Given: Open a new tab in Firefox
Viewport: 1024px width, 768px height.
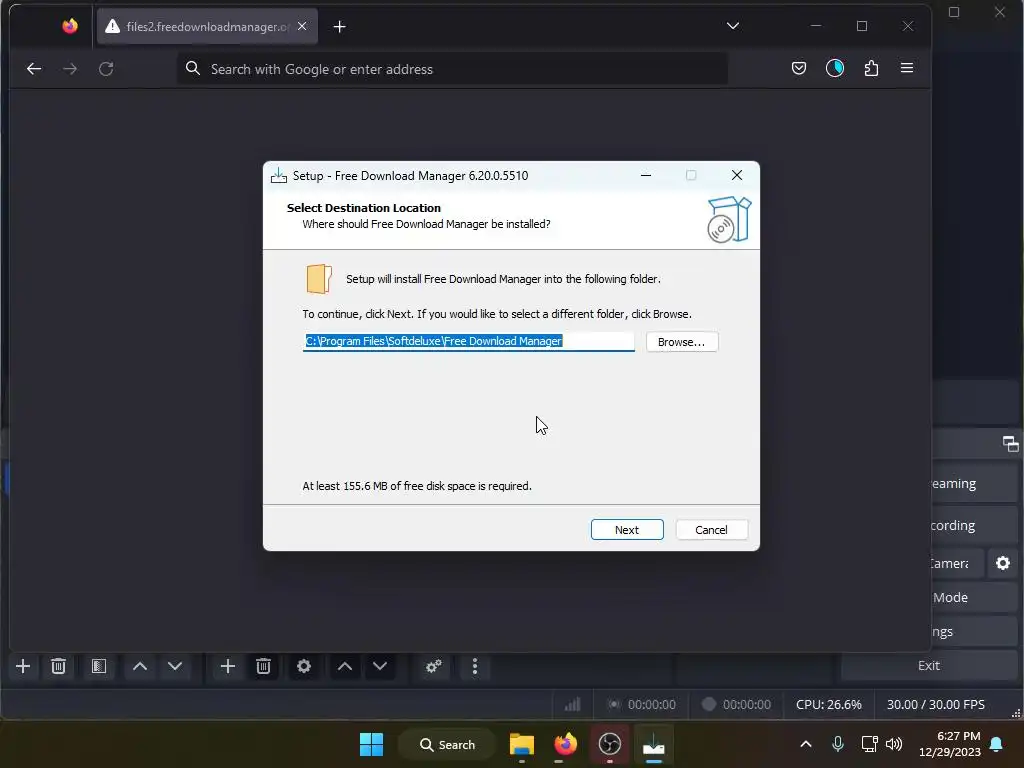Looking at the screenshot, I should [x=340, y=27].
